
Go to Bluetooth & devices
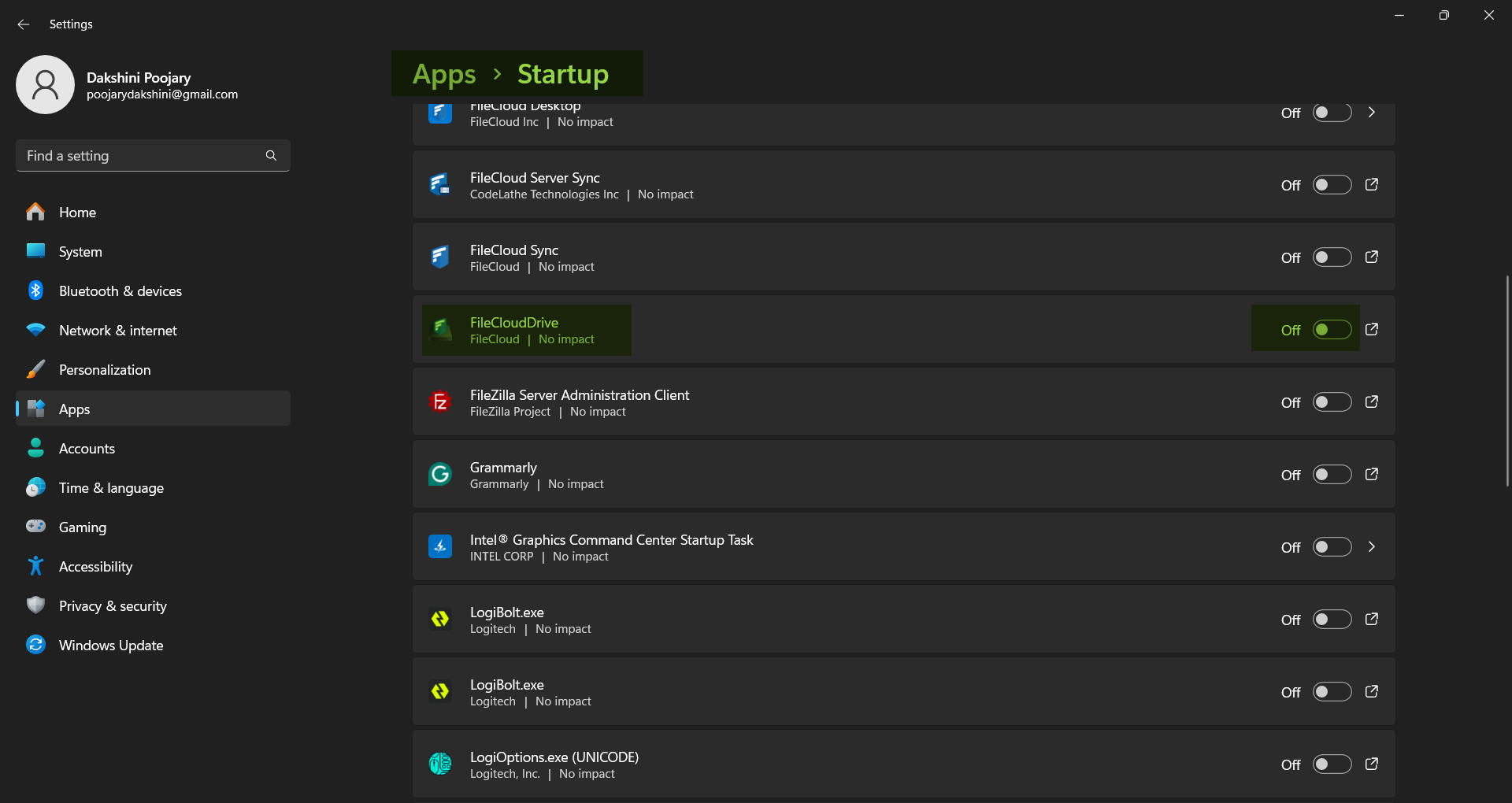point(153,290)
